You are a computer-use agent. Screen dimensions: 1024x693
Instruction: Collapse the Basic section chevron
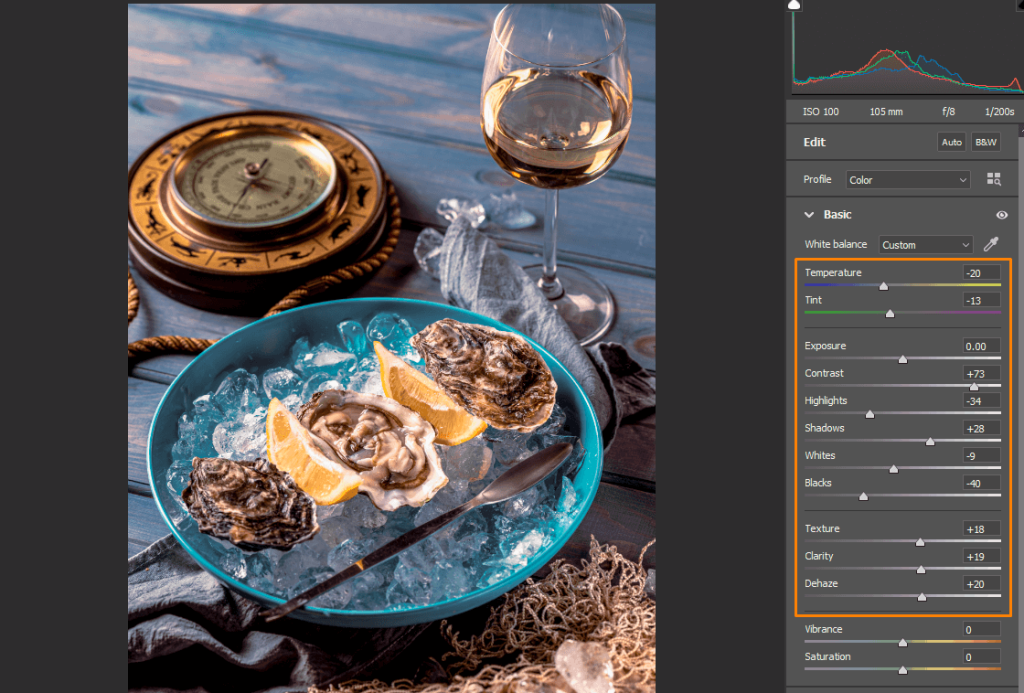point(809,214)
